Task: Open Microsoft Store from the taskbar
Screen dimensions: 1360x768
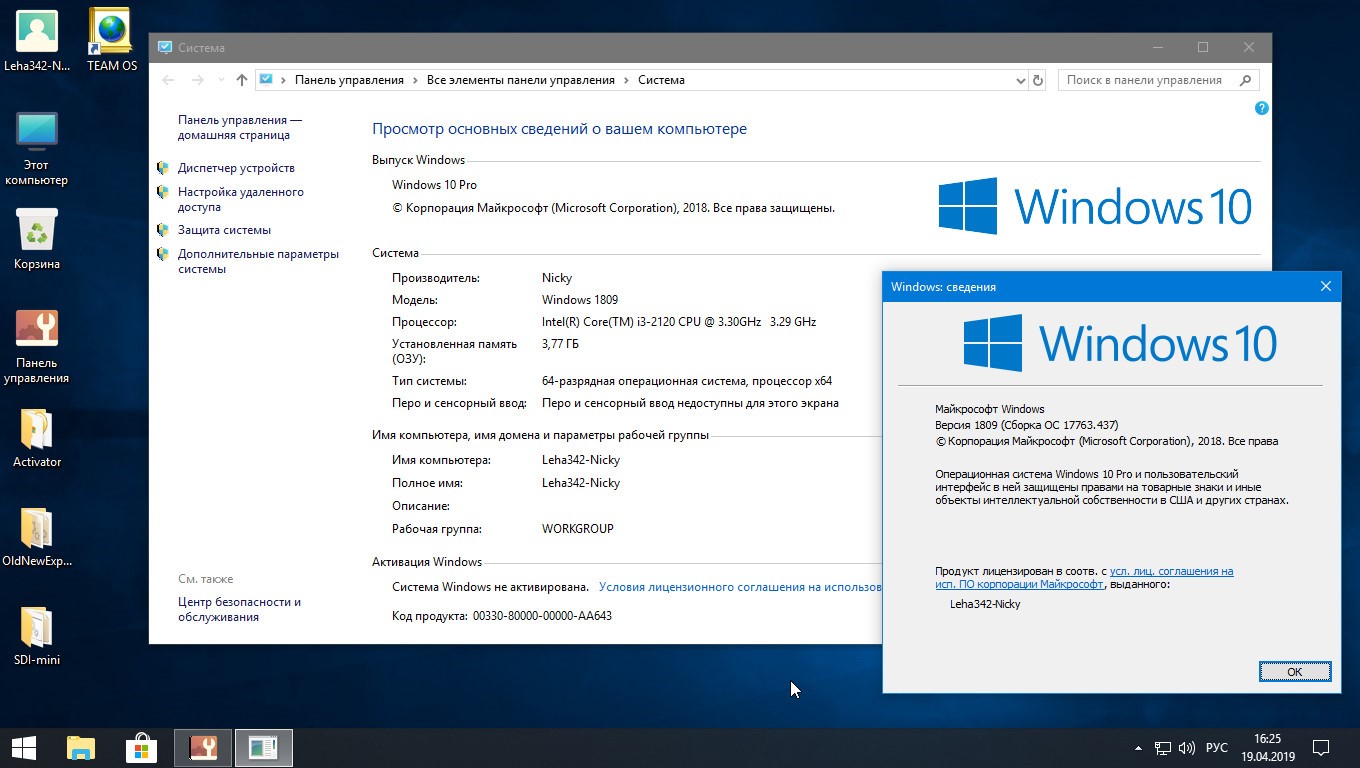Action: tap(141, 748)
